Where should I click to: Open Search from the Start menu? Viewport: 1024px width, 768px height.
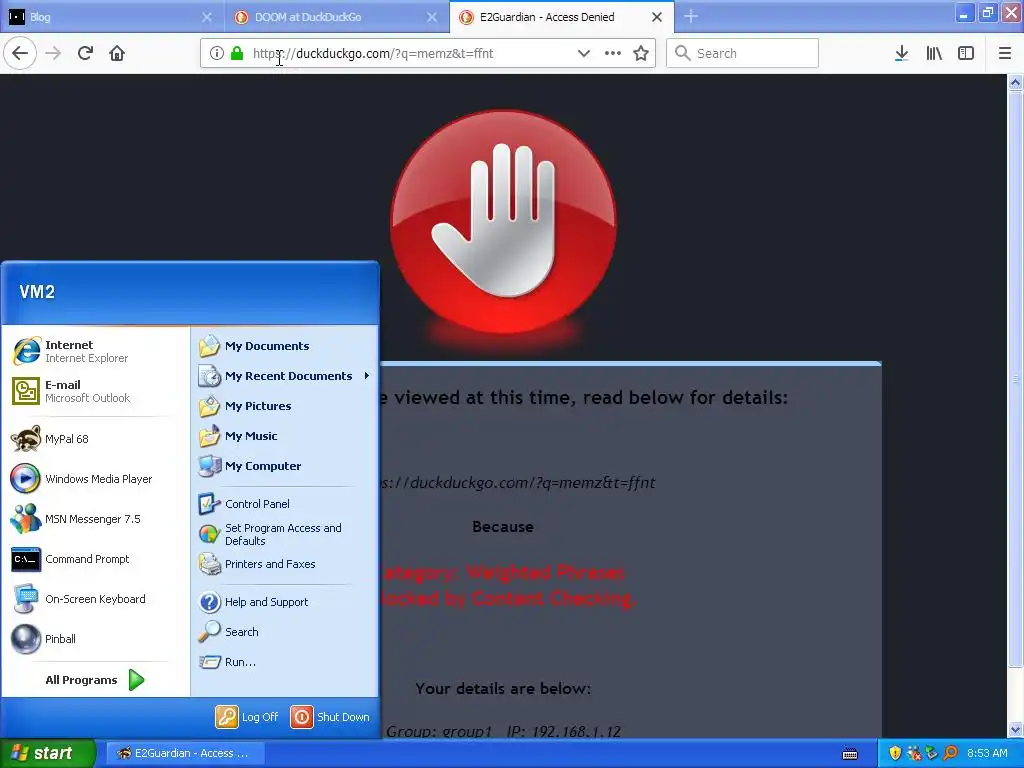click(284, 632)
